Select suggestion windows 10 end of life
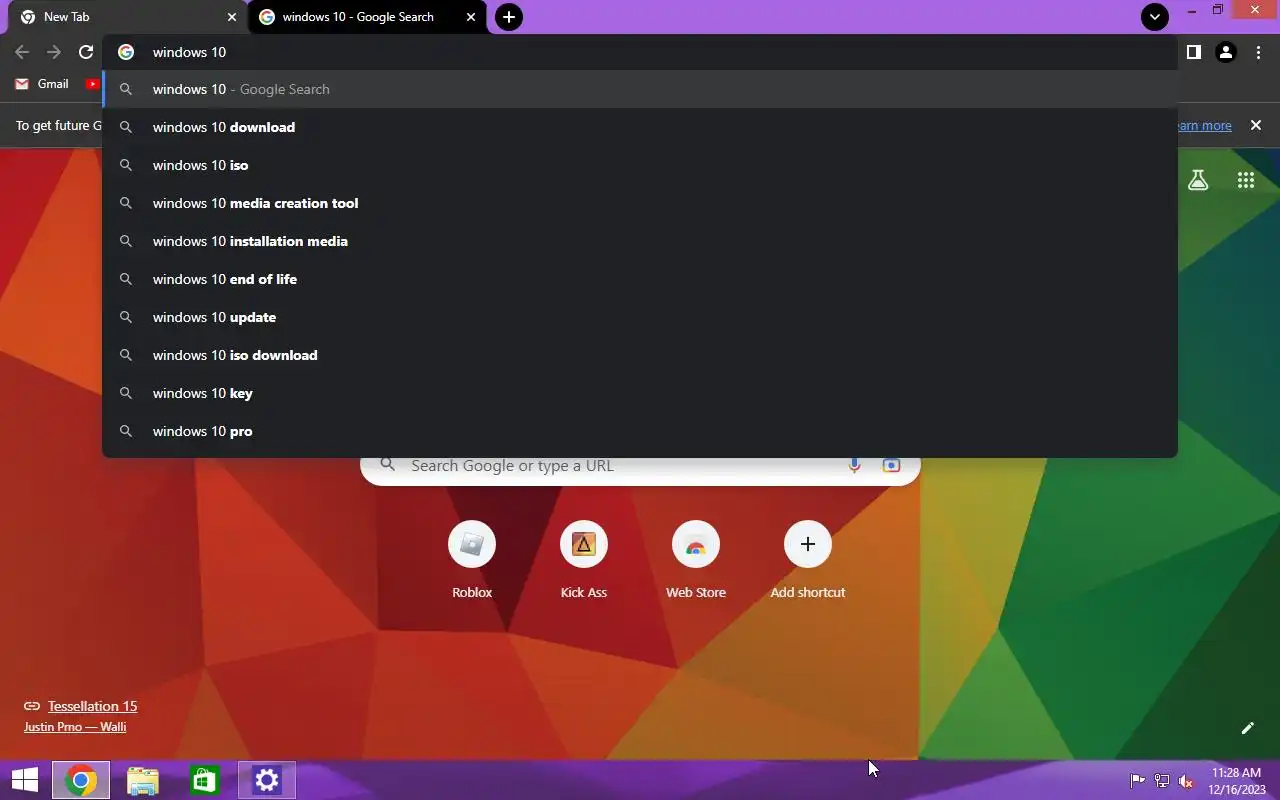This screenshot has width=1280, height=800. (x=640, y=279)
